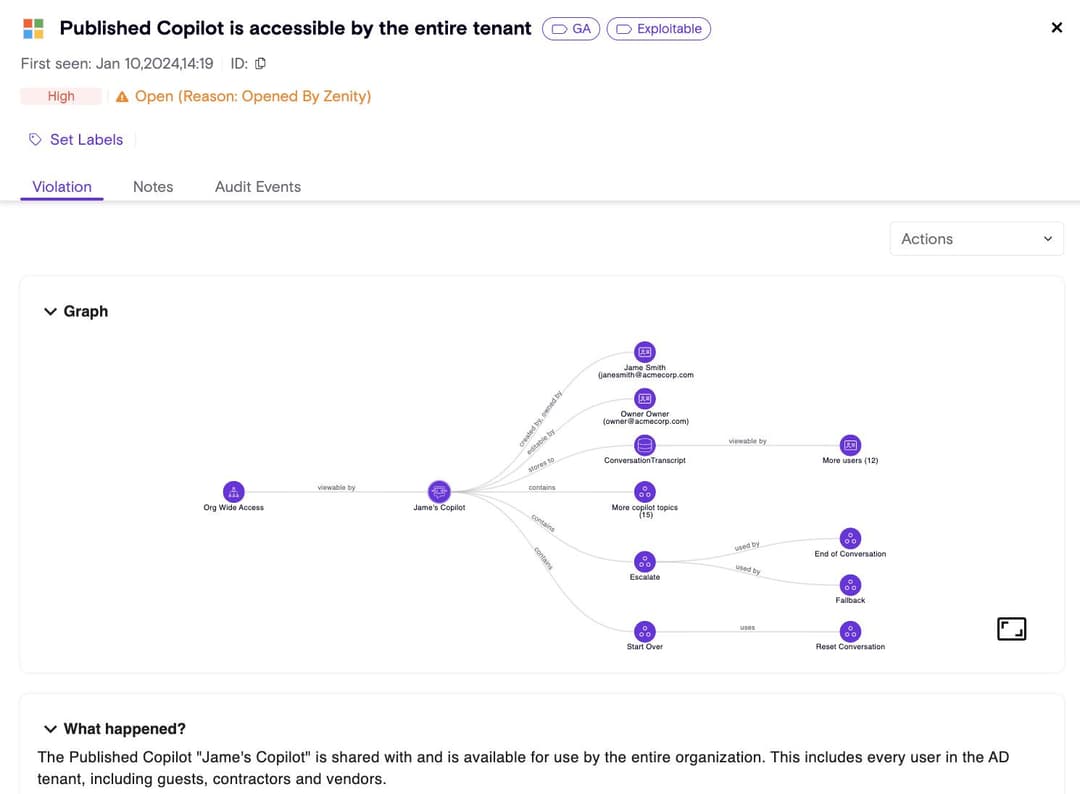Switch to the Notes tab

pyautogui.click(x=153, y=187)
